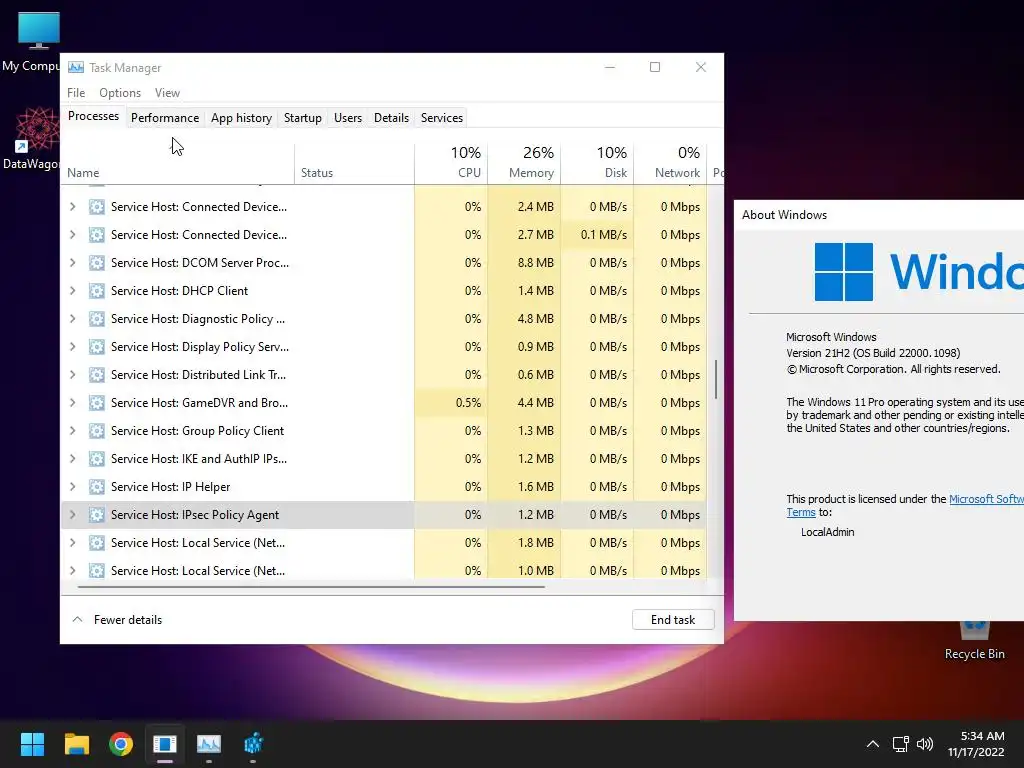Open the Start menu Windows logo
This screenshot has width=1024, height=768.
point(32,743)
